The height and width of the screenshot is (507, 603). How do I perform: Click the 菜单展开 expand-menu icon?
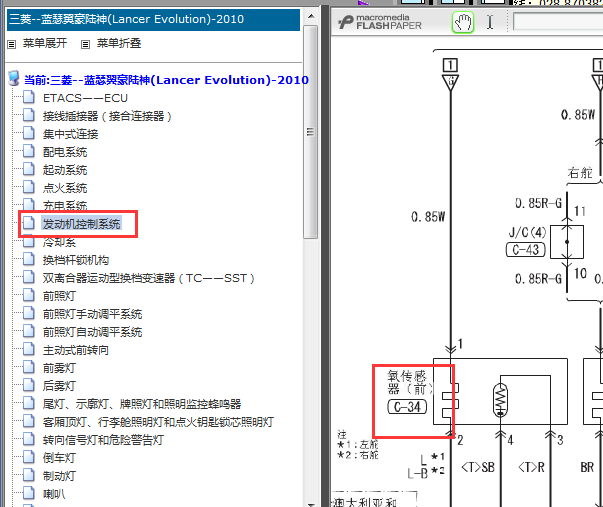tap(12, 44)
